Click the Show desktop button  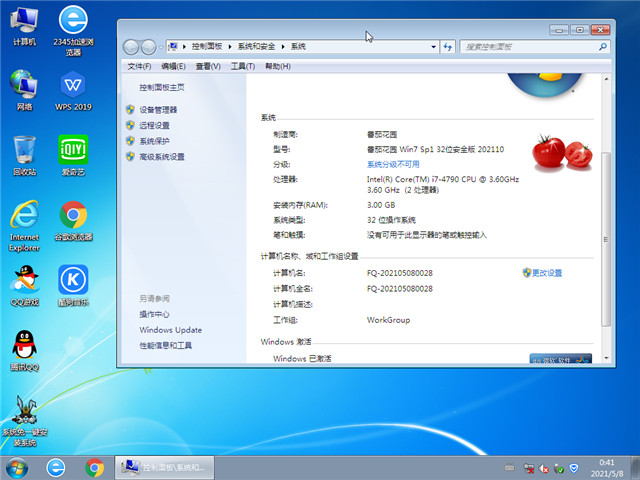(635, 468)
